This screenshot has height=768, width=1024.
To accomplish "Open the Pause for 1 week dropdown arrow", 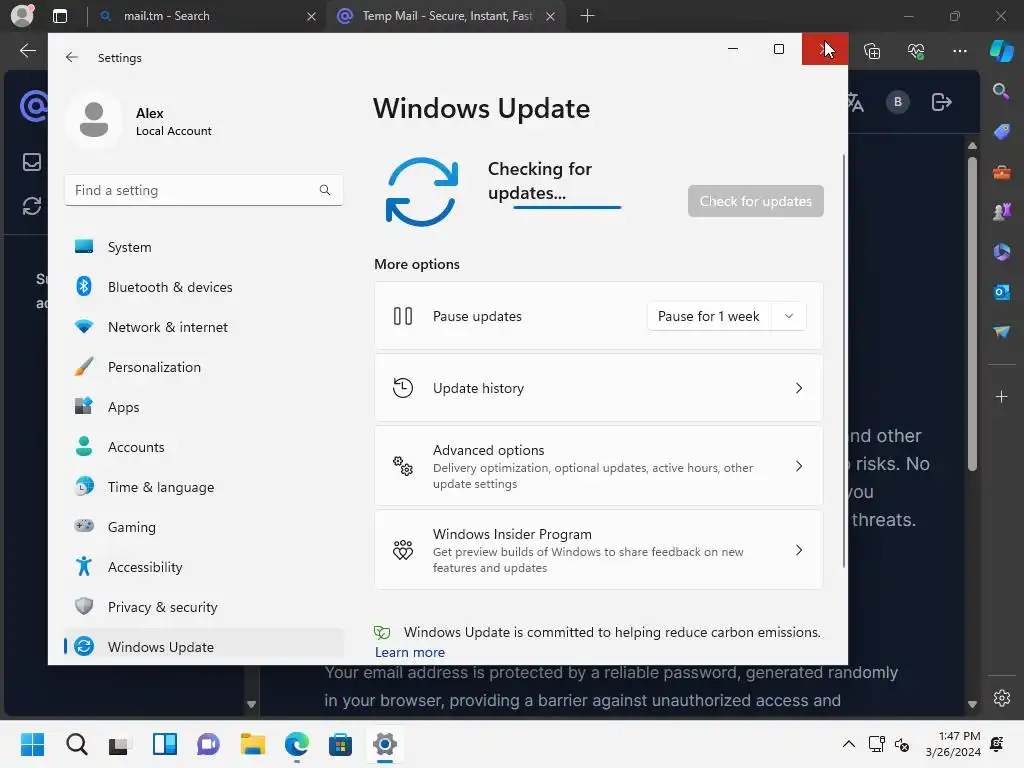I will 788,316.
